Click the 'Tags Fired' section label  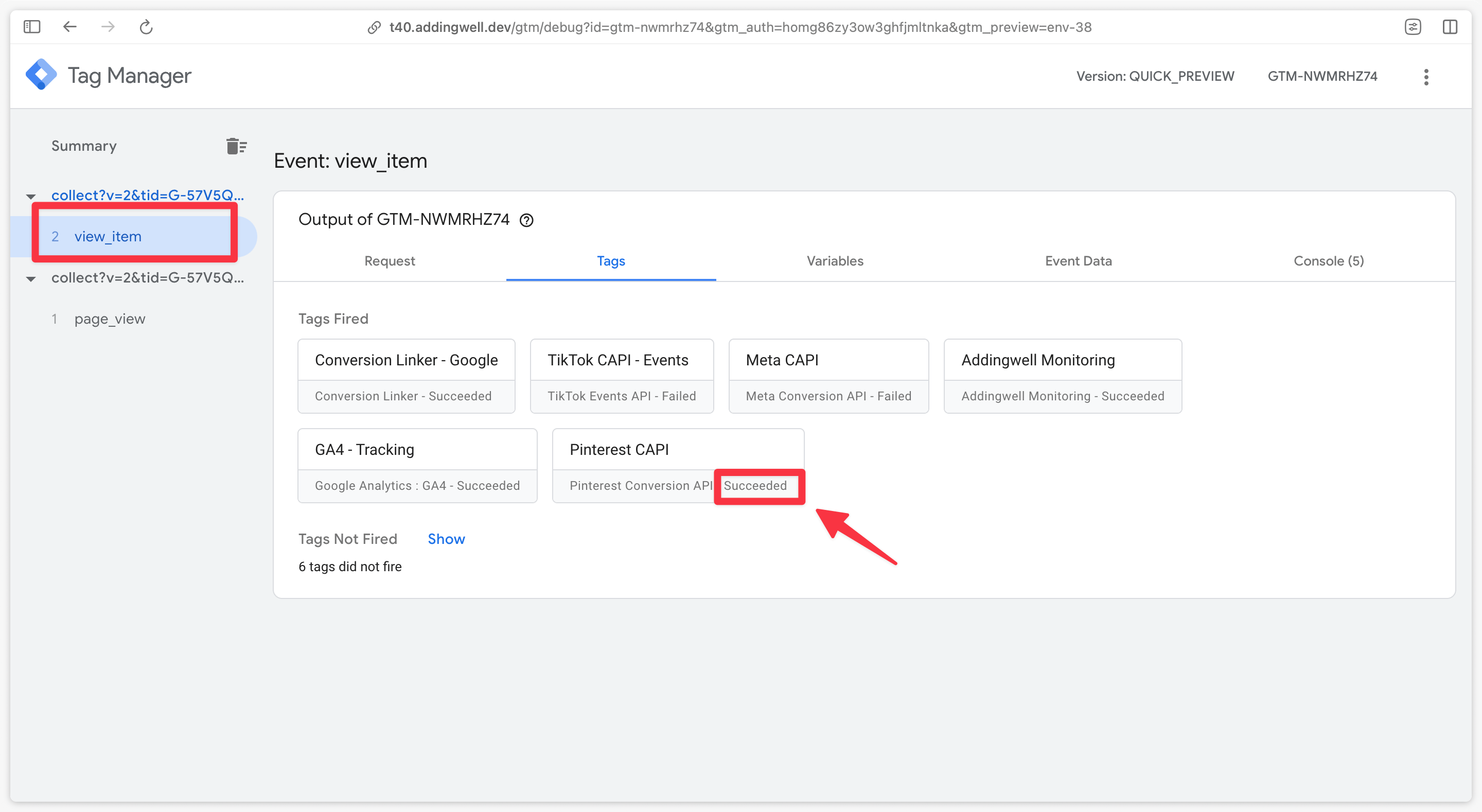(x=333, y=319)
